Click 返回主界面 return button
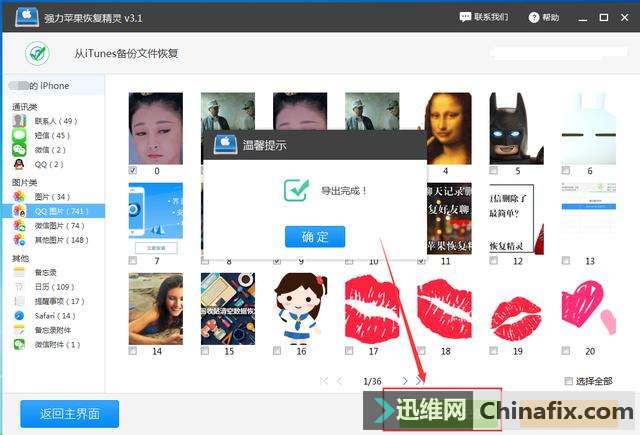The width and height of the screenshot is (640, 435). point(69,413)
